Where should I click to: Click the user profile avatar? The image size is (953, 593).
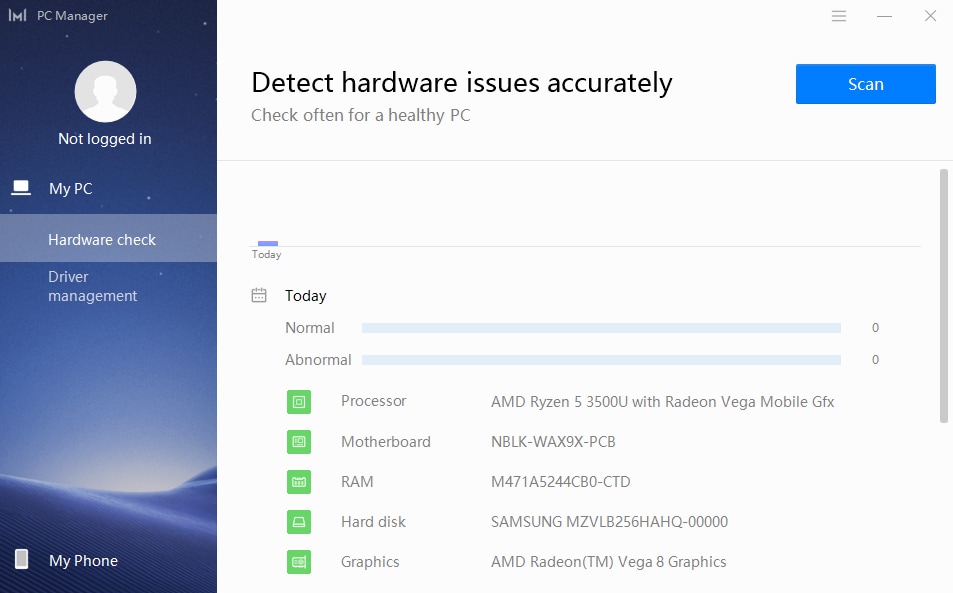pyautogui.click(x=105, y=92)
